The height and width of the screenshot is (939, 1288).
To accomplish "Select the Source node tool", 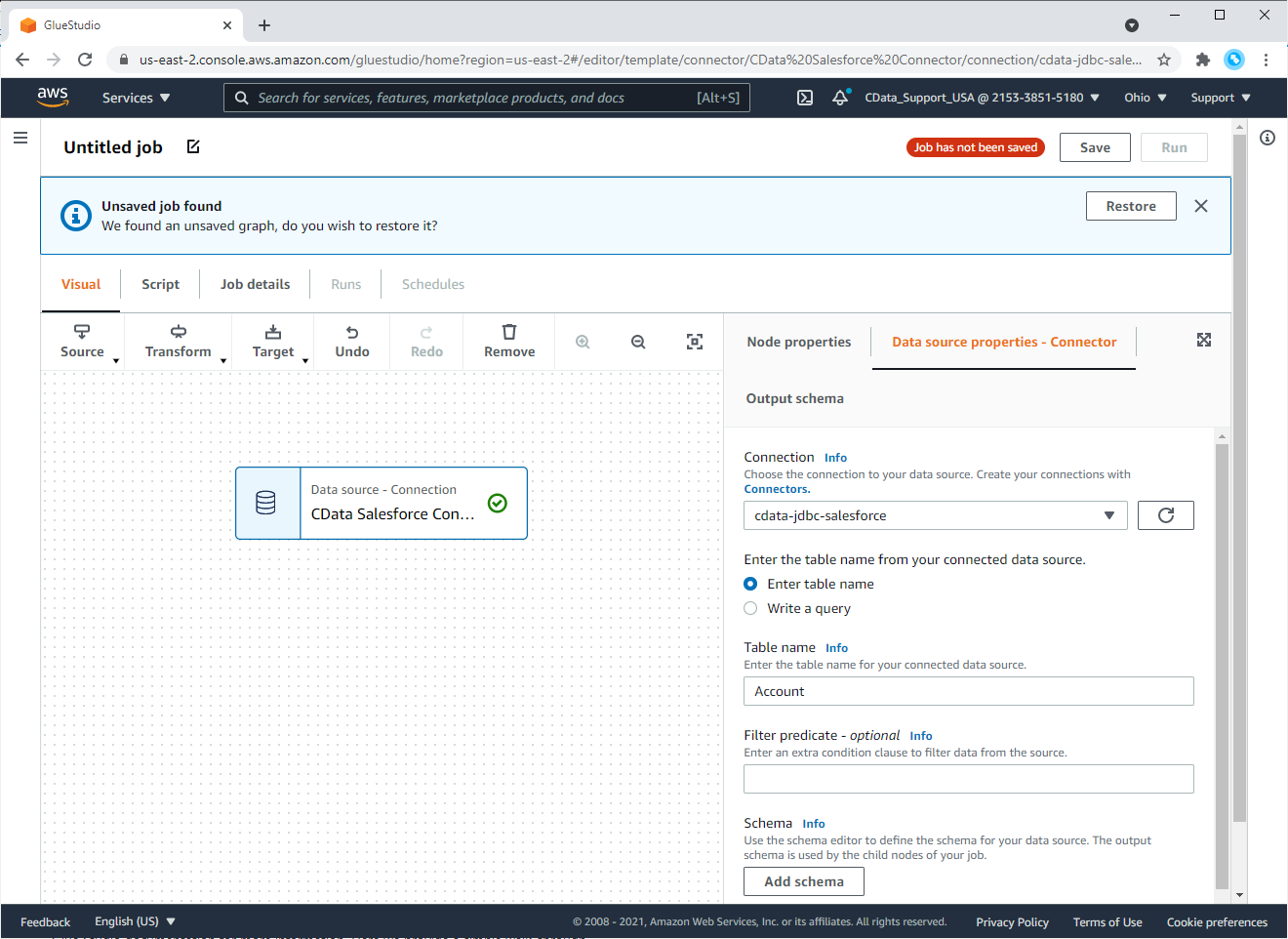I will click(x=82, y=341).
